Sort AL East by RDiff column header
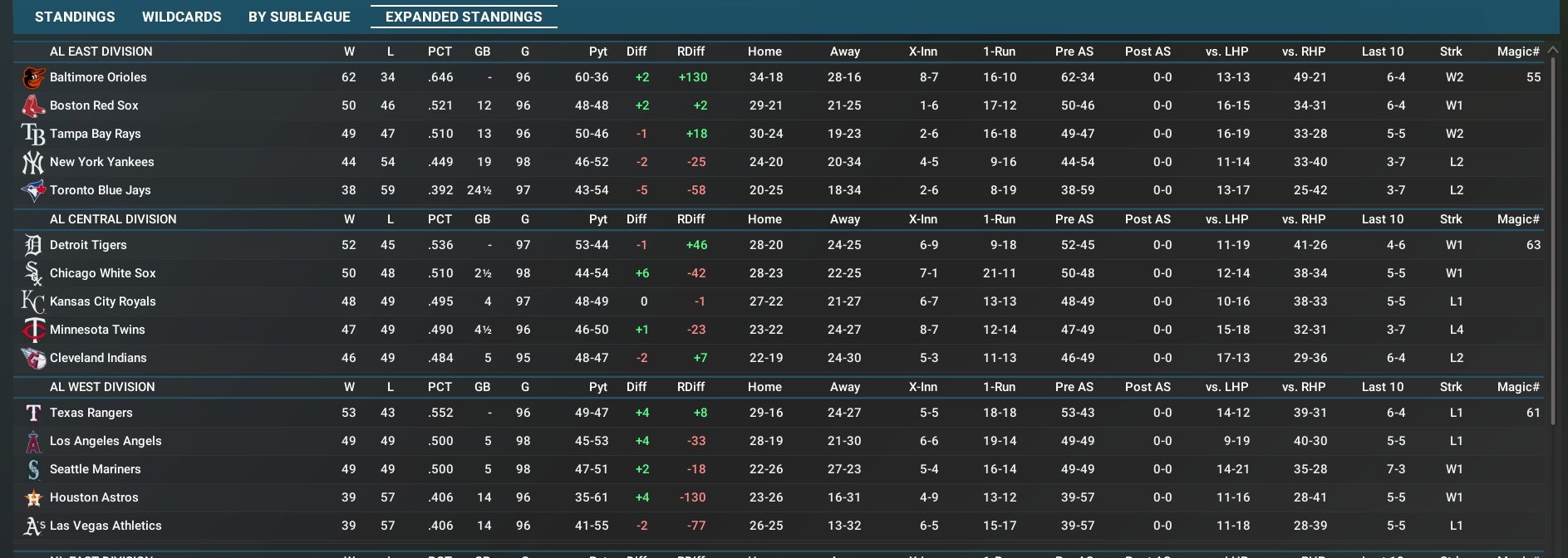 pyautogui.click(x=691, y=51)
